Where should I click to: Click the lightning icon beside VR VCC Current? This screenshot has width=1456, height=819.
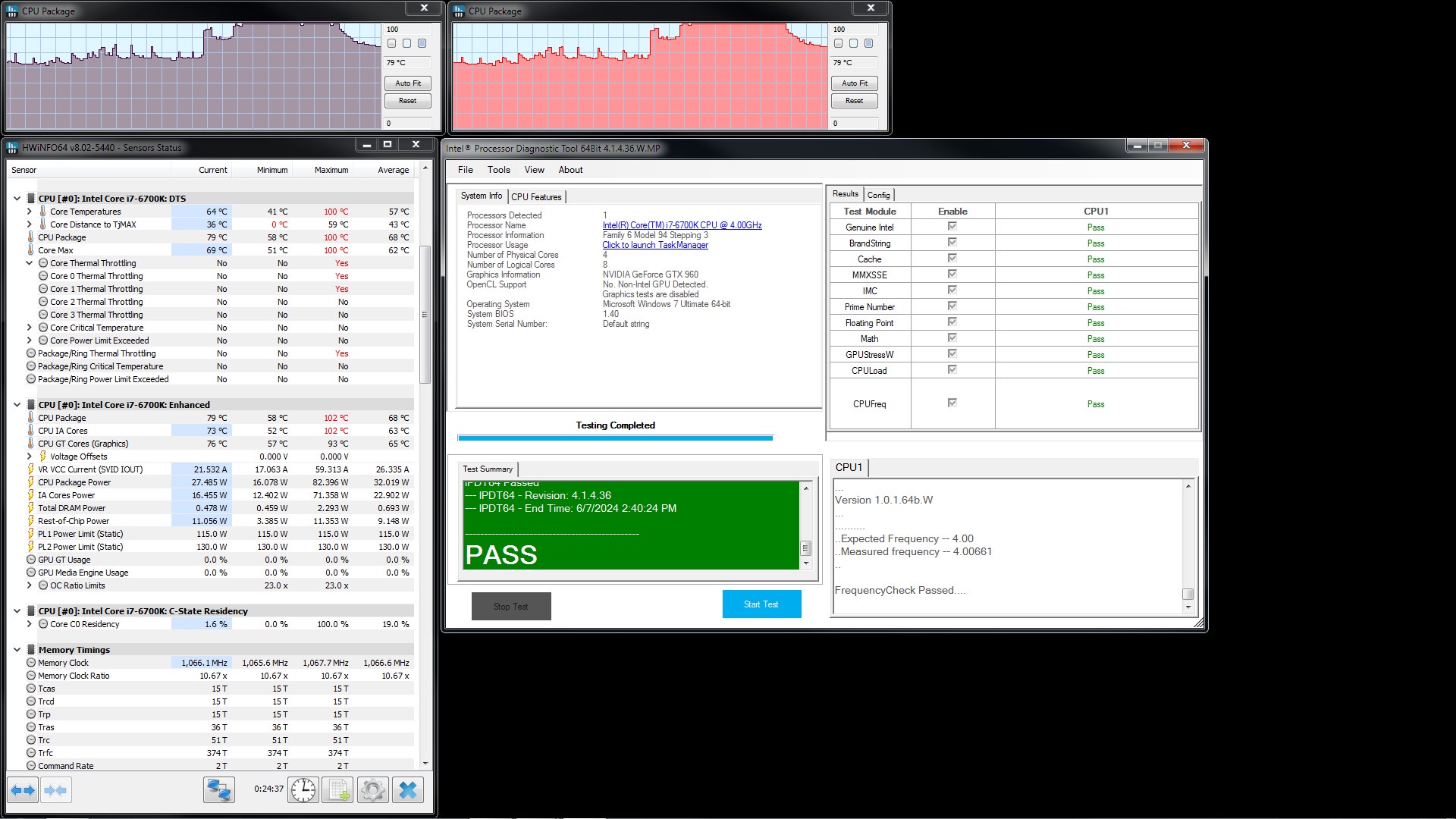(31, 469)
